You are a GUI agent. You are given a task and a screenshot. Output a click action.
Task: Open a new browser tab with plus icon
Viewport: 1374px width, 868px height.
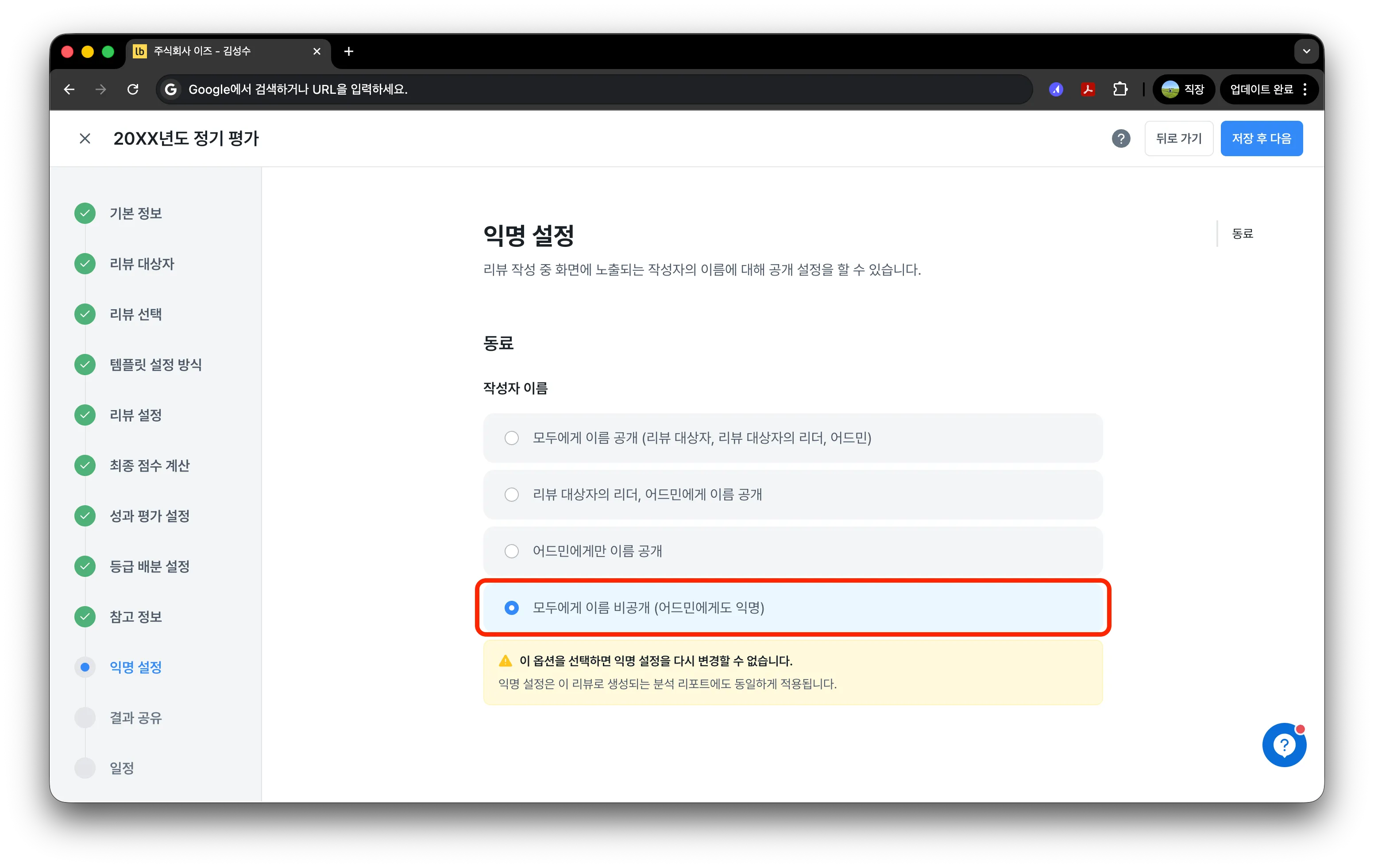click(349, 51)
